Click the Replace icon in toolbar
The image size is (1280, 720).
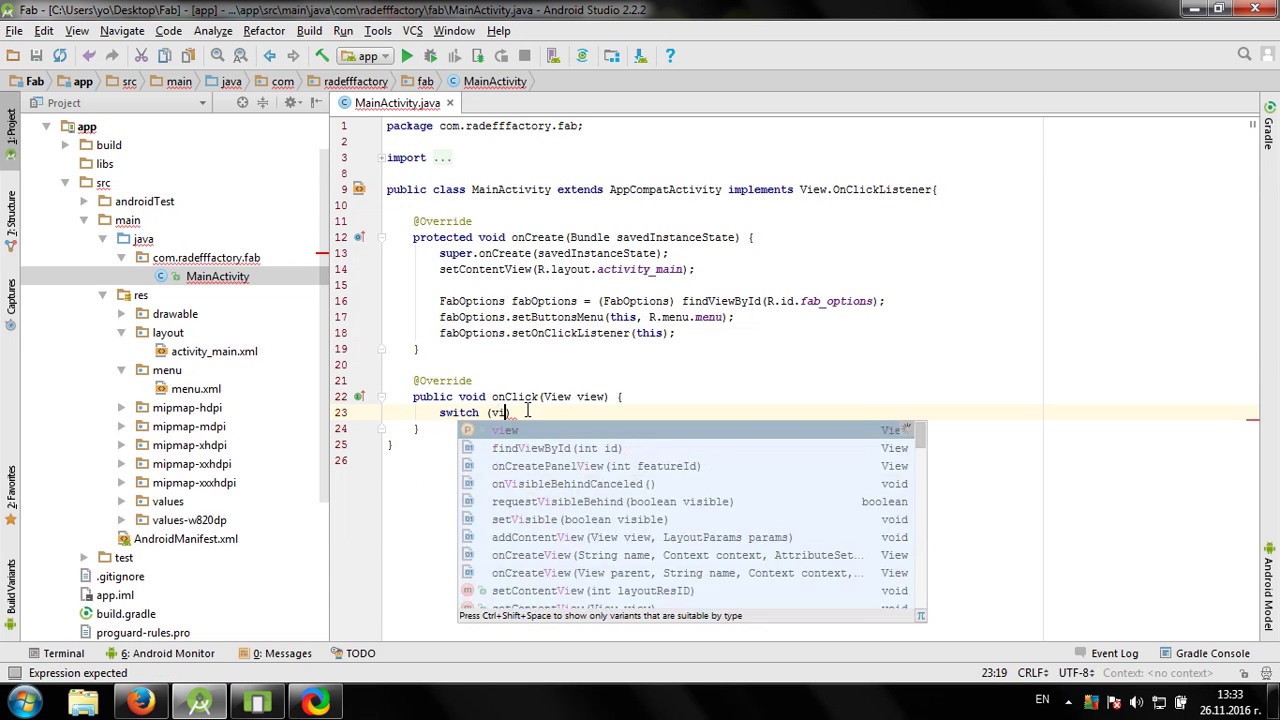coord(240,56)
